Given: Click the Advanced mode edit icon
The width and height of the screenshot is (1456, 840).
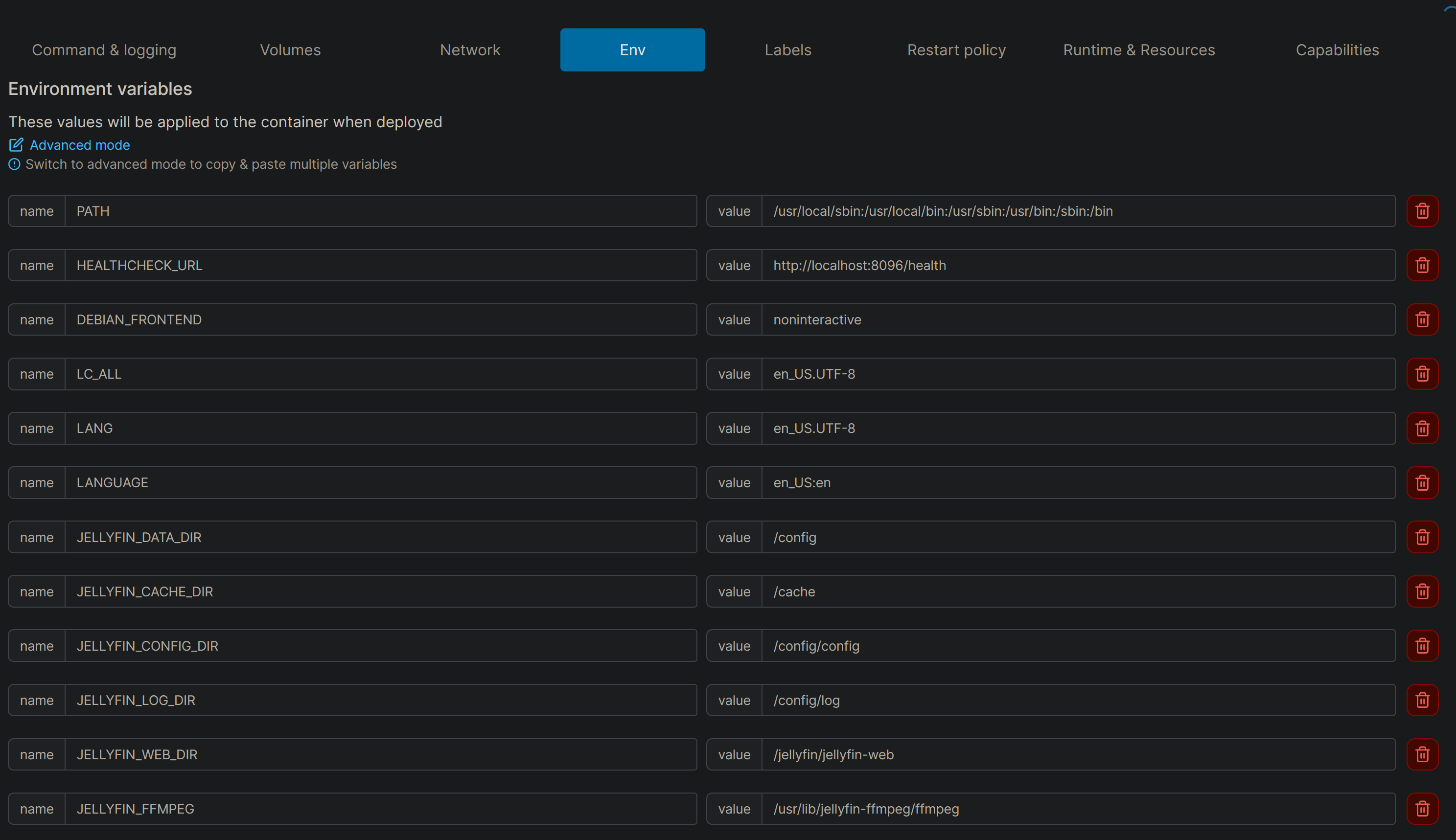Looking at the screenshot, I should 16,145.
